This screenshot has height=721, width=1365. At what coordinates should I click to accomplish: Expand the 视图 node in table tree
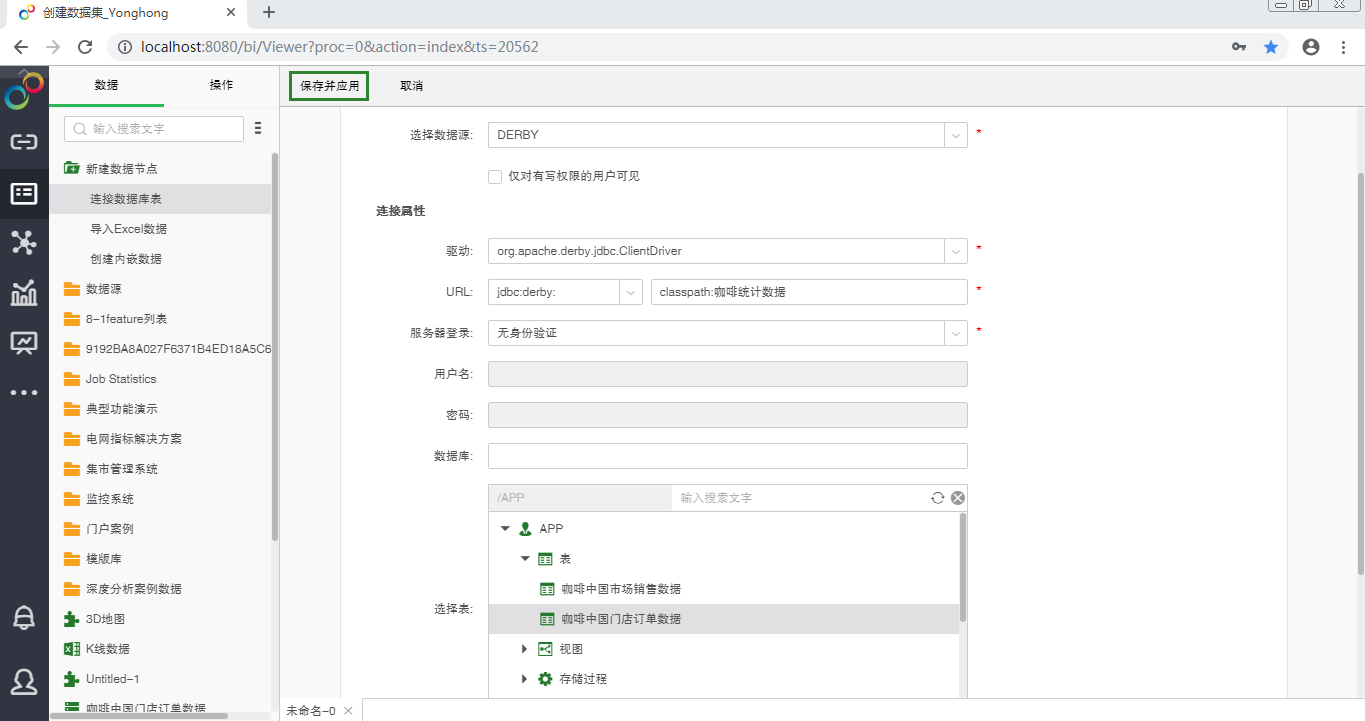point(524,648)
